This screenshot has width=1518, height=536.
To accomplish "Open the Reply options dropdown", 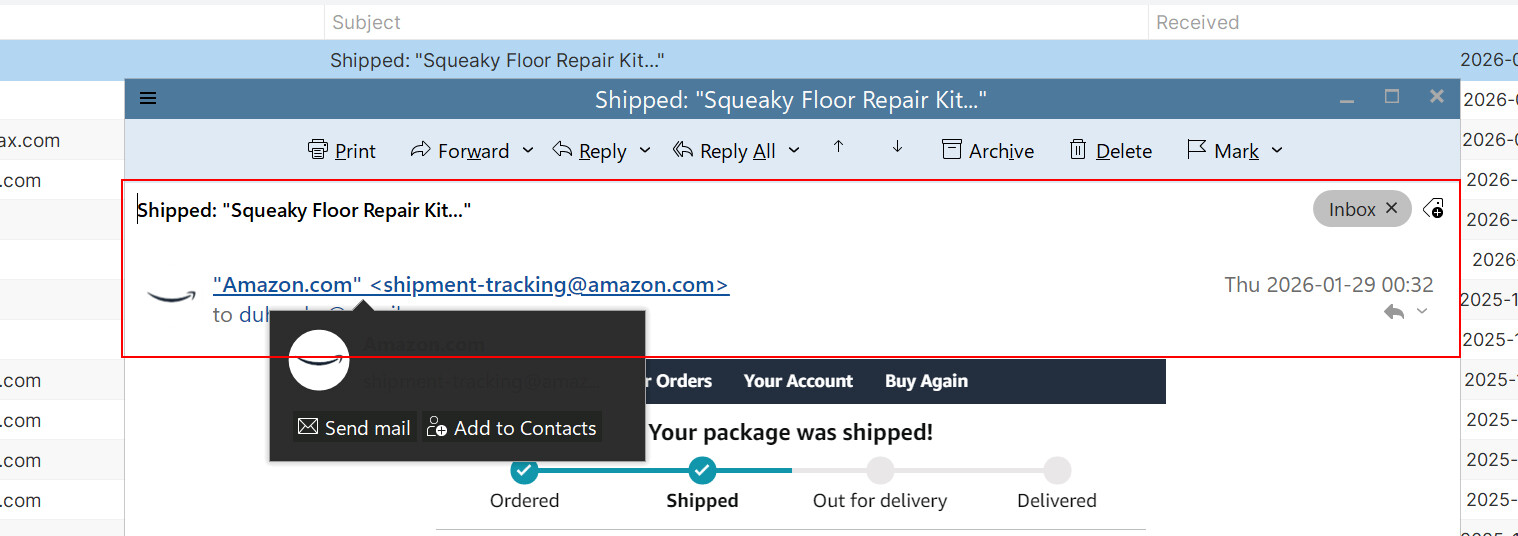I will 645,151.
